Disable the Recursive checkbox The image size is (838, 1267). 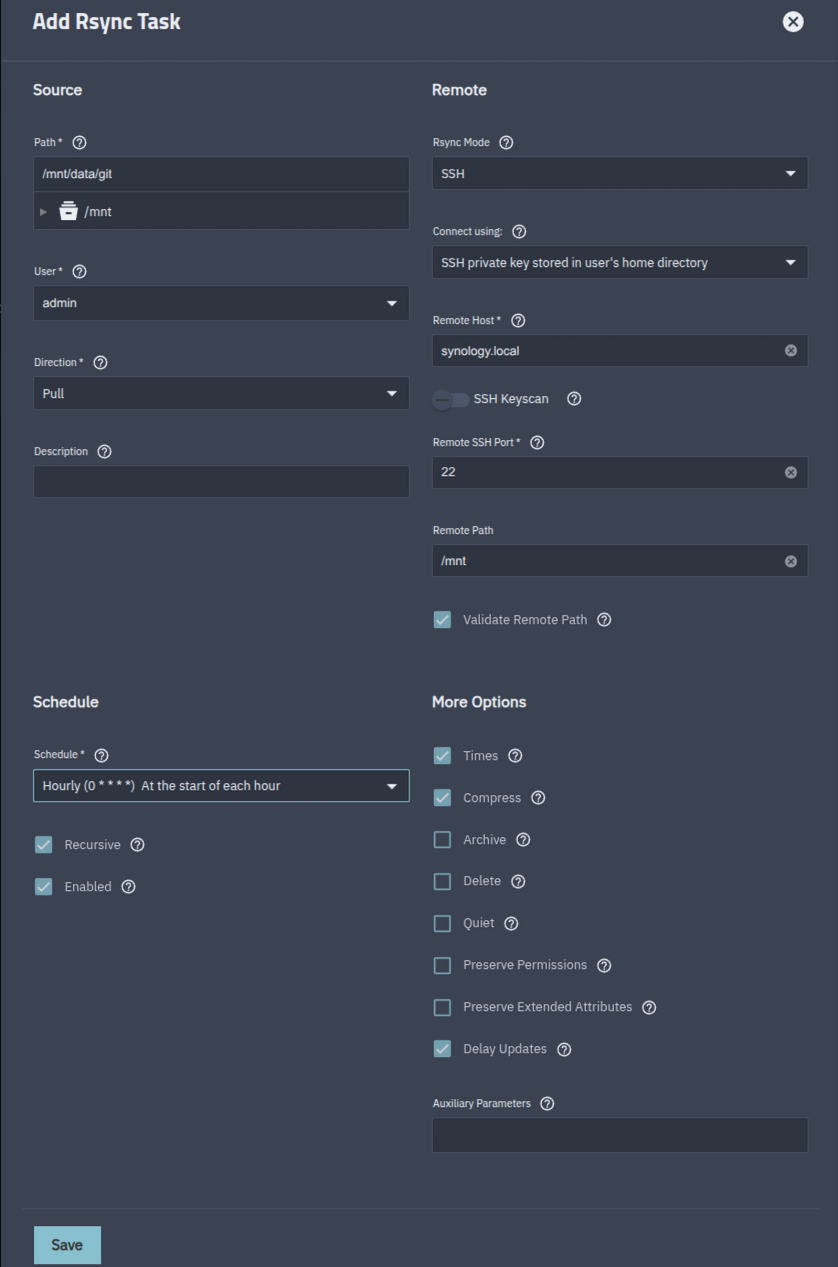pyautogui.click(x=44, y=845)
